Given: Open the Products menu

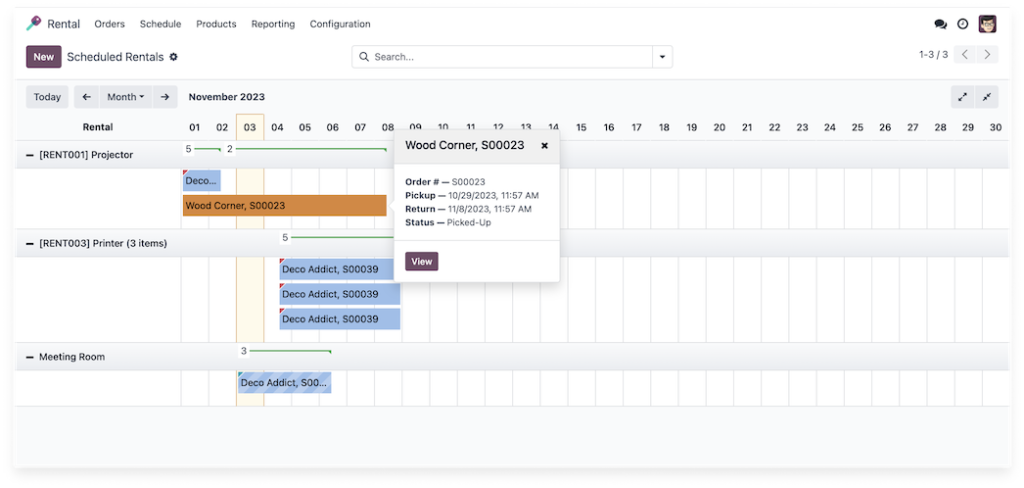Looking at the screenshot, I should tap(216, 24).
